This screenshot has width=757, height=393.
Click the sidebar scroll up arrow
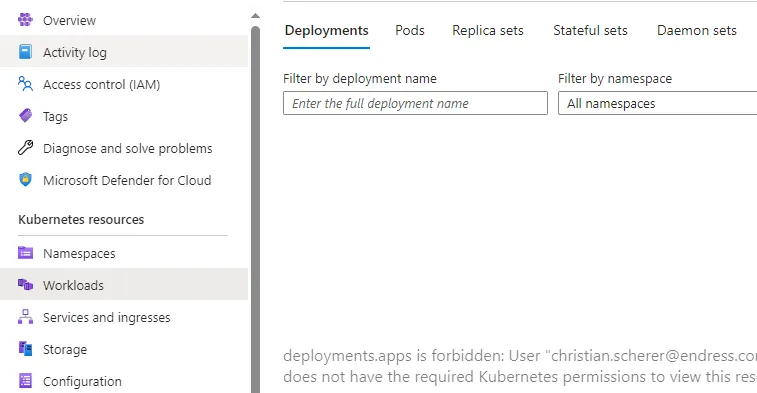255,16
